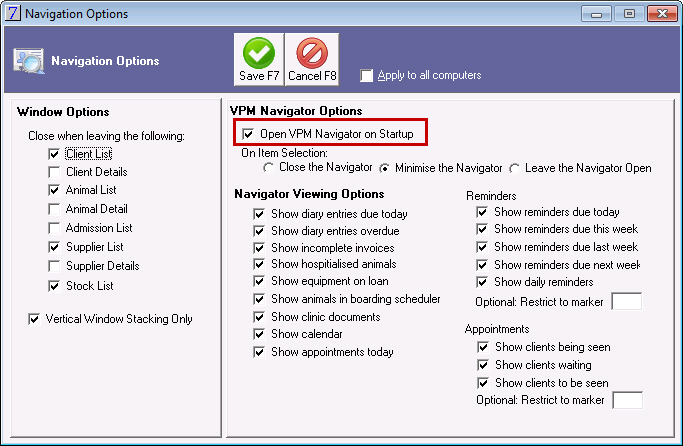This screenshot has width=683, height=446.
Task: Toggle Show calendar checkbox
Action: (259, 334)
